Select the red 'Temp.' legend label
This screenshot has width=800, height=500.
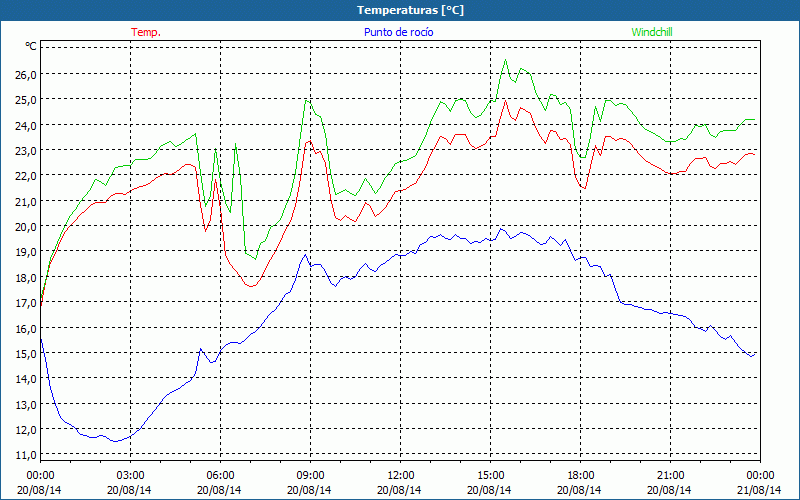click(146, 32)
